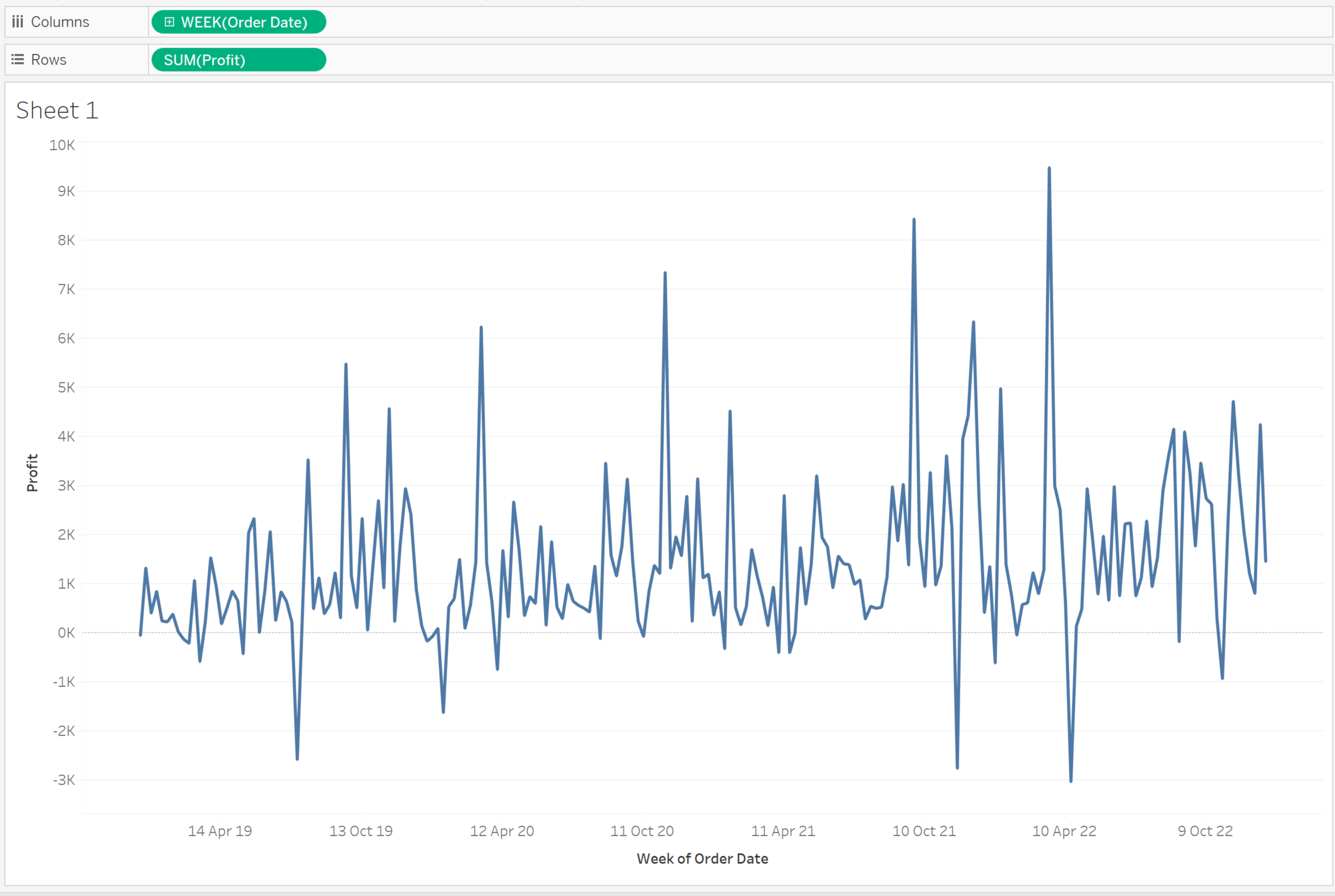The width and height of the screenshot is (1335, 896).
Task: Click the Columns shelf bars icon
Action: tap(18, 21)
